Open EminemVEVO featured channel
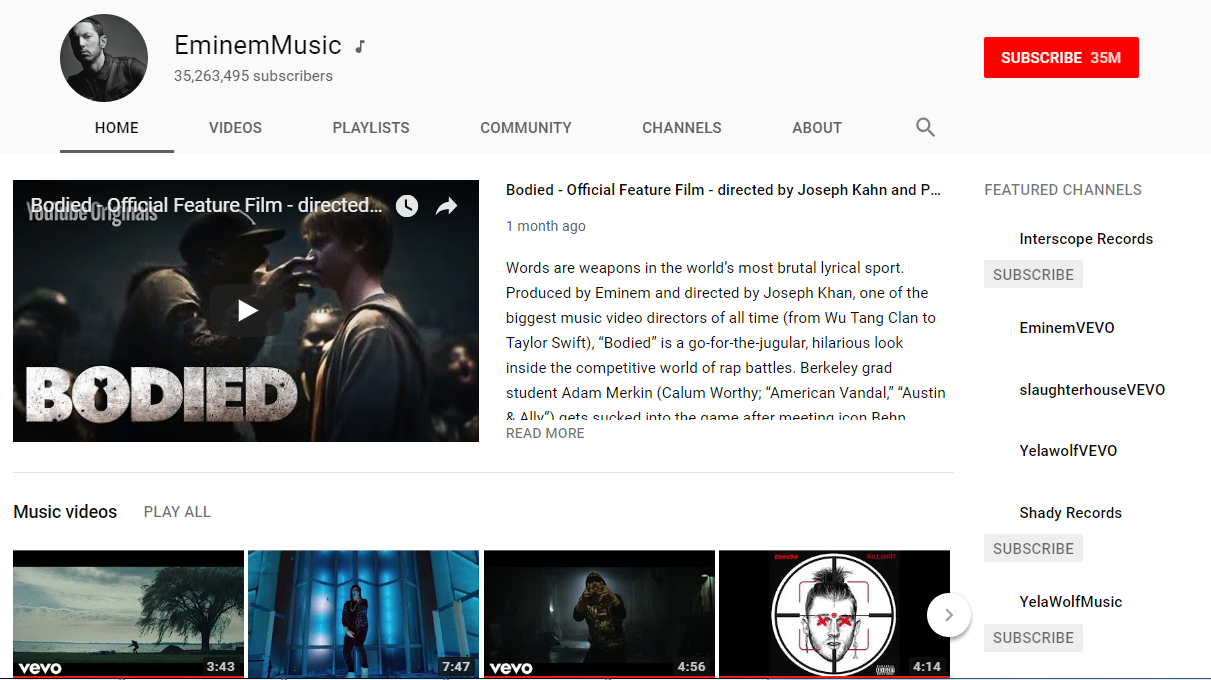The width and height of the screenshot is (1211, 680). (1067, 328)
